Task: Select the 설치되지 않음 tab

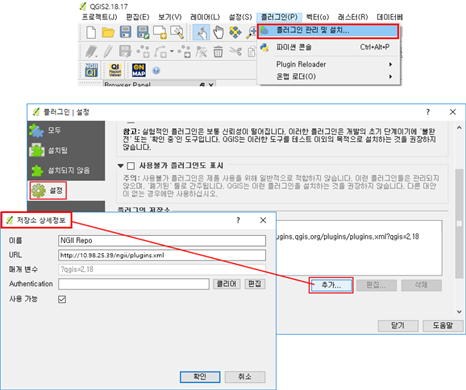Action: click(66, 170)
